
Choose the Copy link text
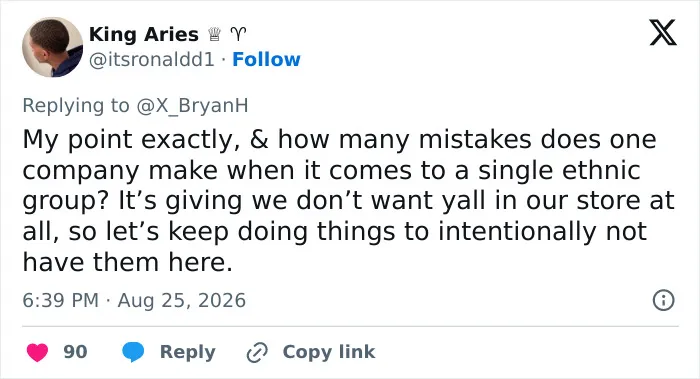pos(329,352)
